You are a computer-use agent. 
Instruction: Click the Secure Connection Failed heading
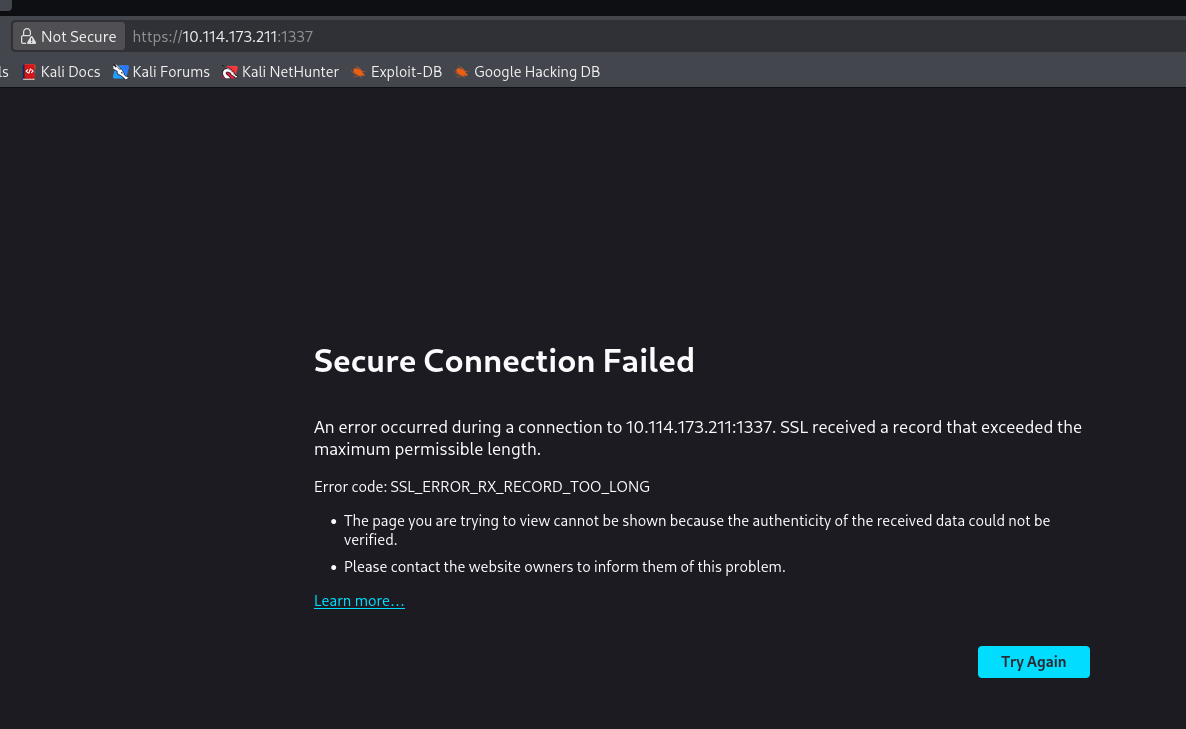pos(504,360)
